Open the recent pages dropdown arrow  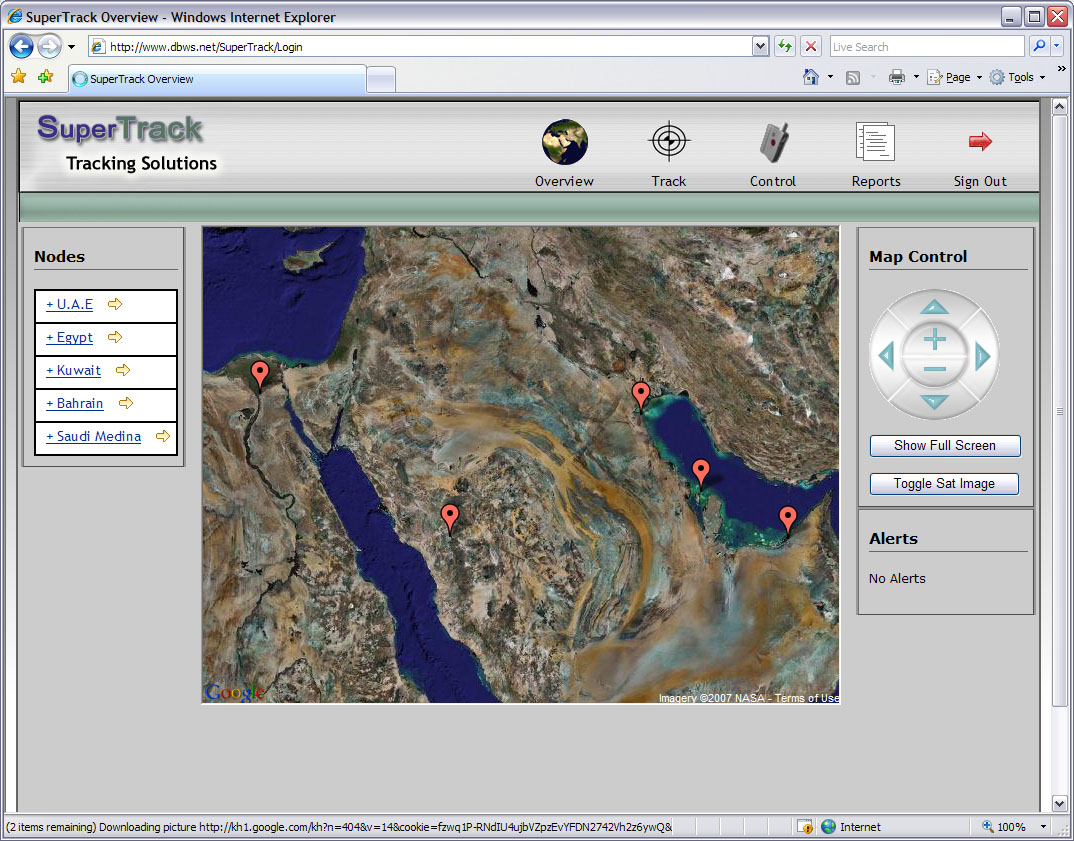coord(71,47)
